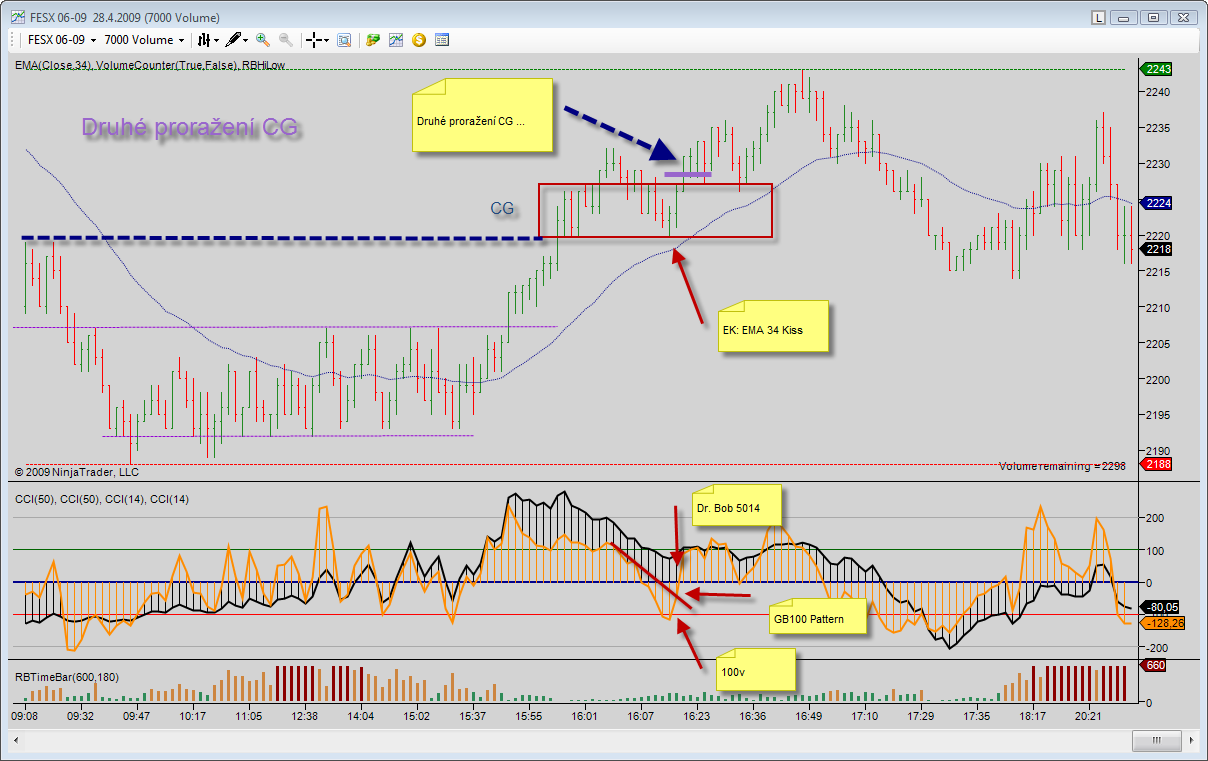The width and height of the screenshot is (1208, 761).
Task: Click the grayed zoom out icon
Action: [286, 40]
